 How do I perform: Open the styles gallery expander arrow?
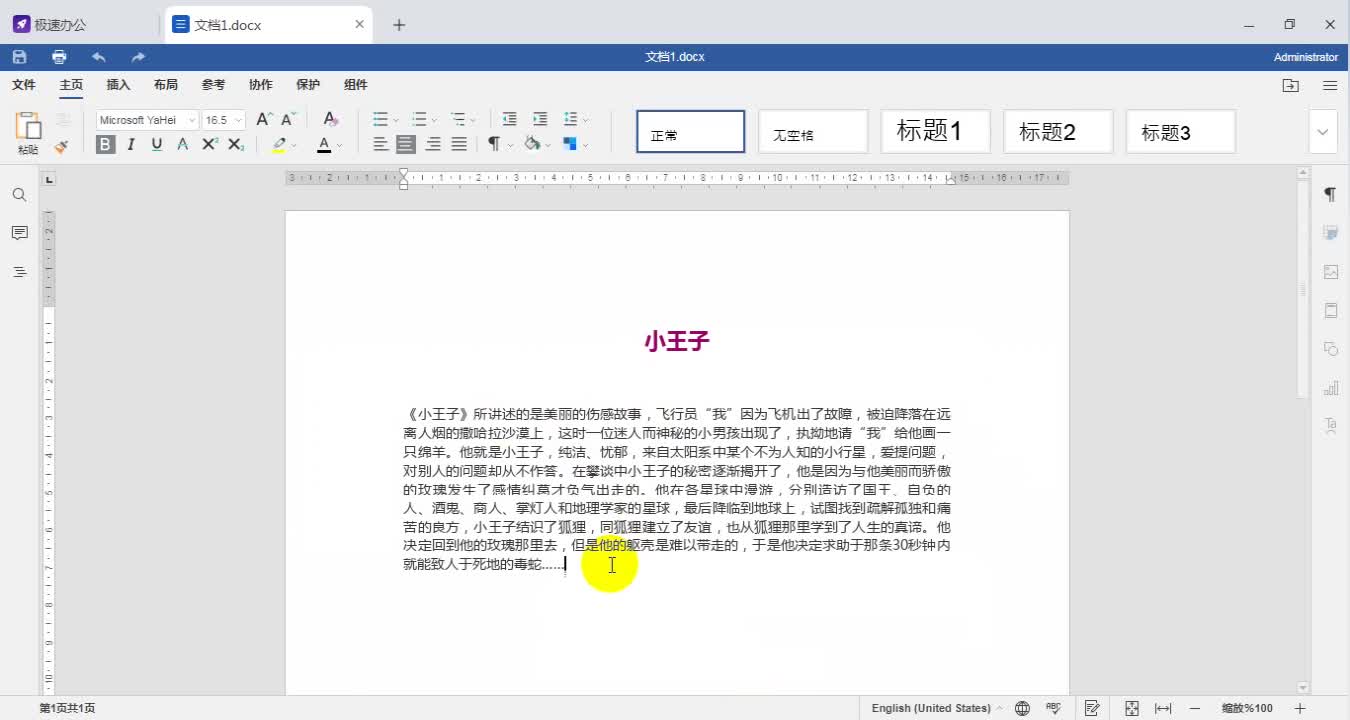point(1322,131)
